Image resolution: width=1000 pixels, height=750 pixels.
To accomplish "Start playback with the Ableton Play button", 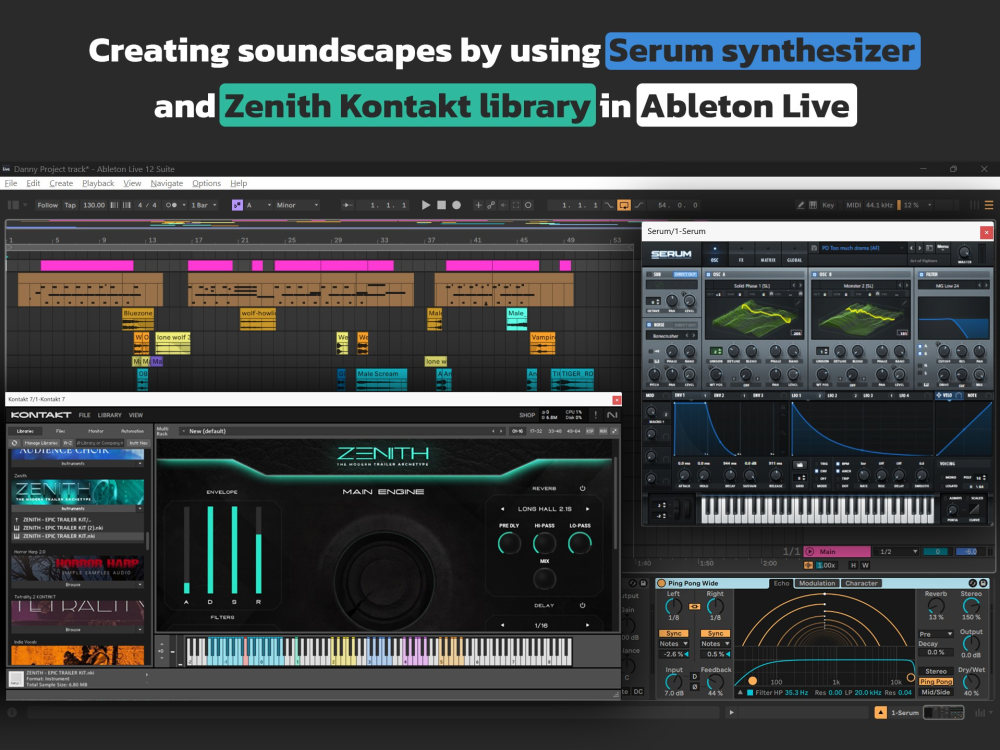I will point(426,205).
